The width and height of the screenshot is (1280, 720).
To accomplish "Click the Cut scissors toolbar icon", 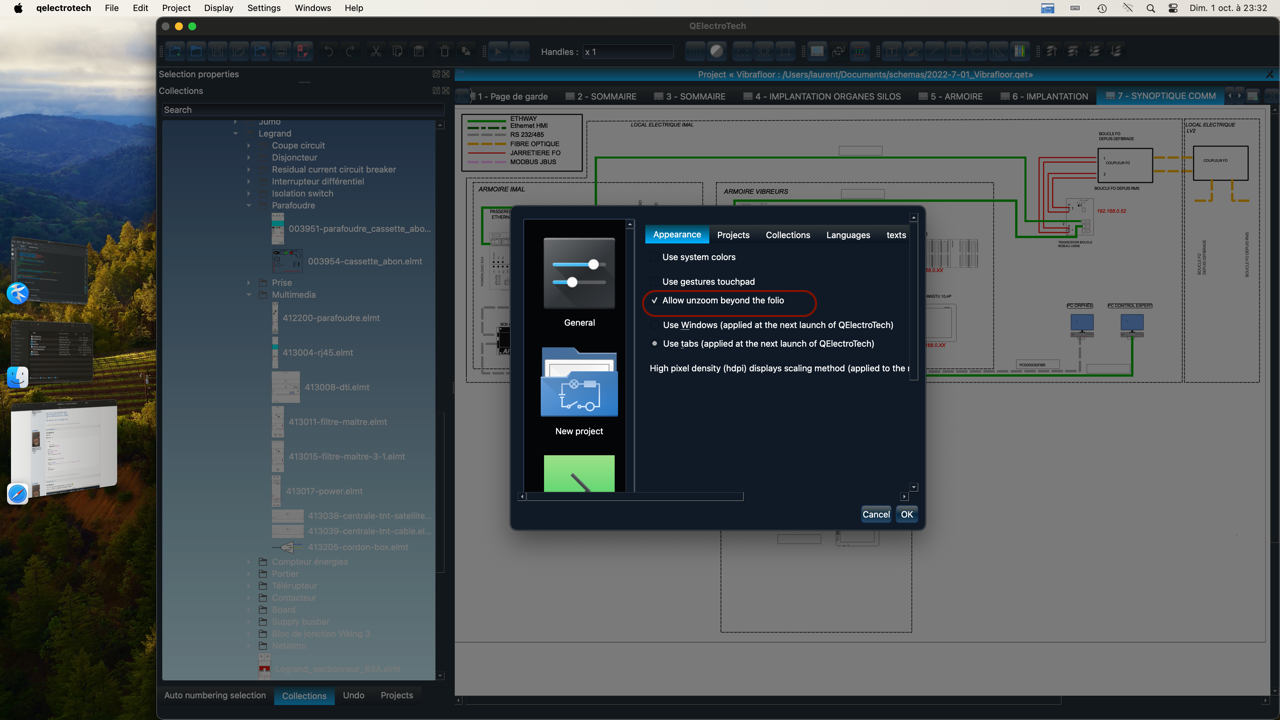I will pyautogui.click(x=376, y=51).
